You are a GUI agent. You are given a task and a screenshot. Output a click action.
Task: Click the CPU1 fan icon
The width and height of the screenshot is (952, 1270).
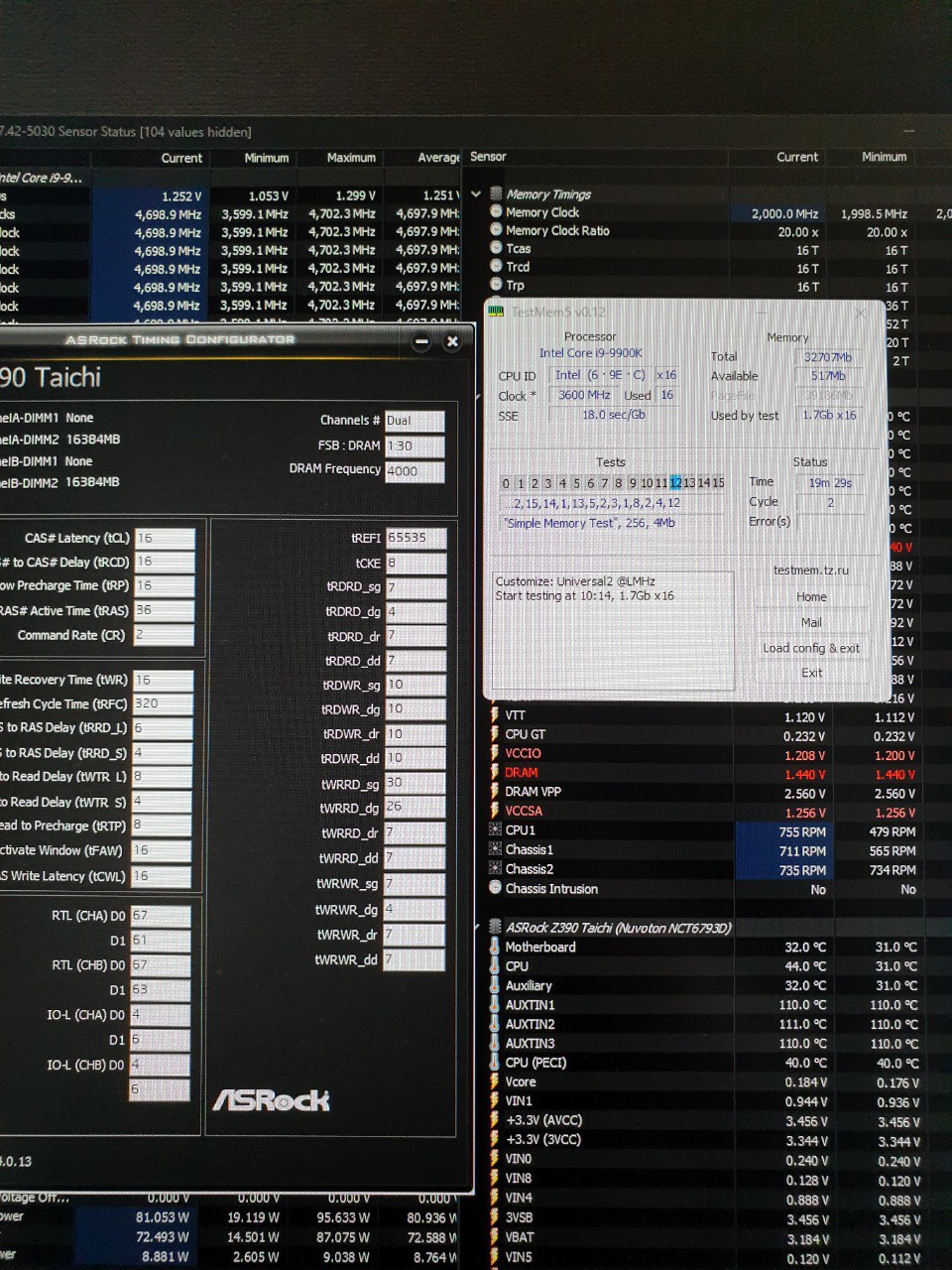pyautogui.click(x=496, y=829)
